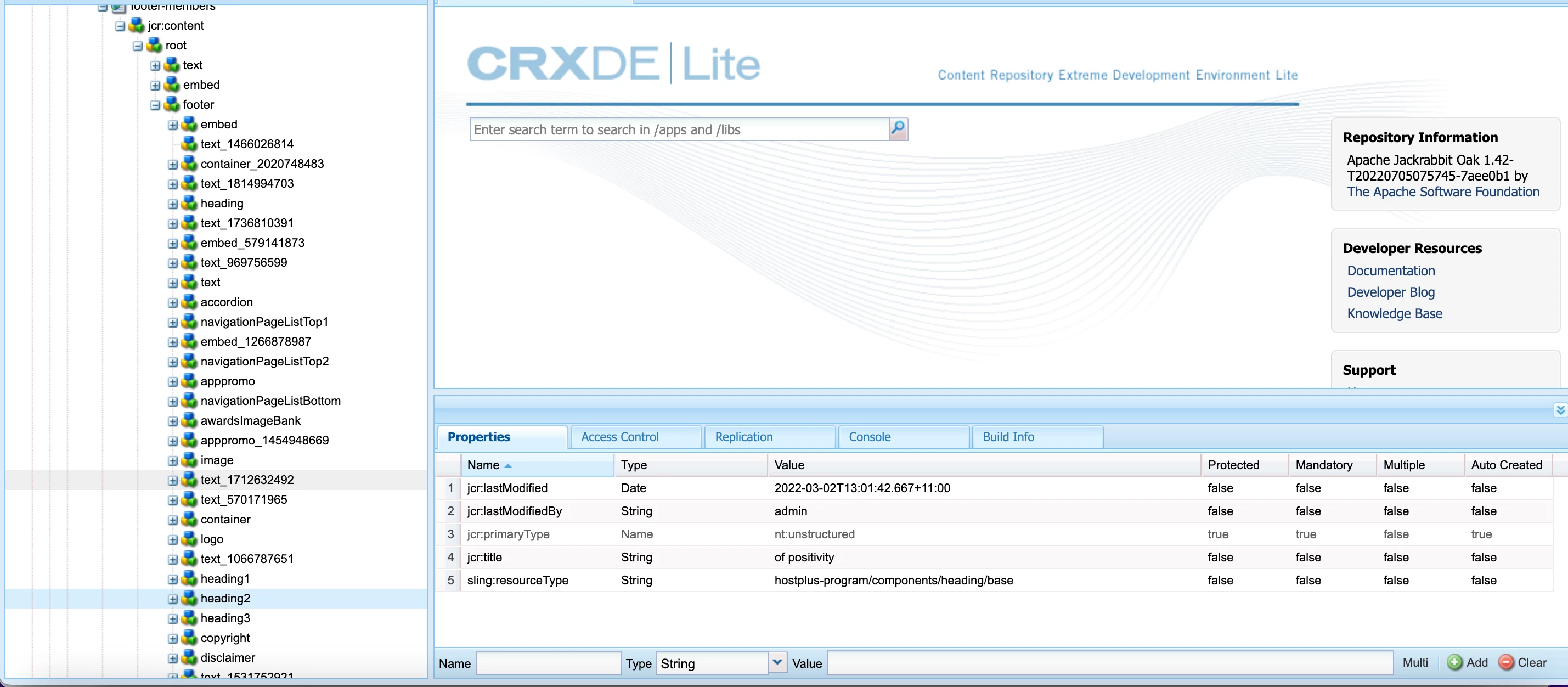Viewport: 1568px width, 687px height.
Task: Click the copyright node icon
Action: [x=190, y=638]
